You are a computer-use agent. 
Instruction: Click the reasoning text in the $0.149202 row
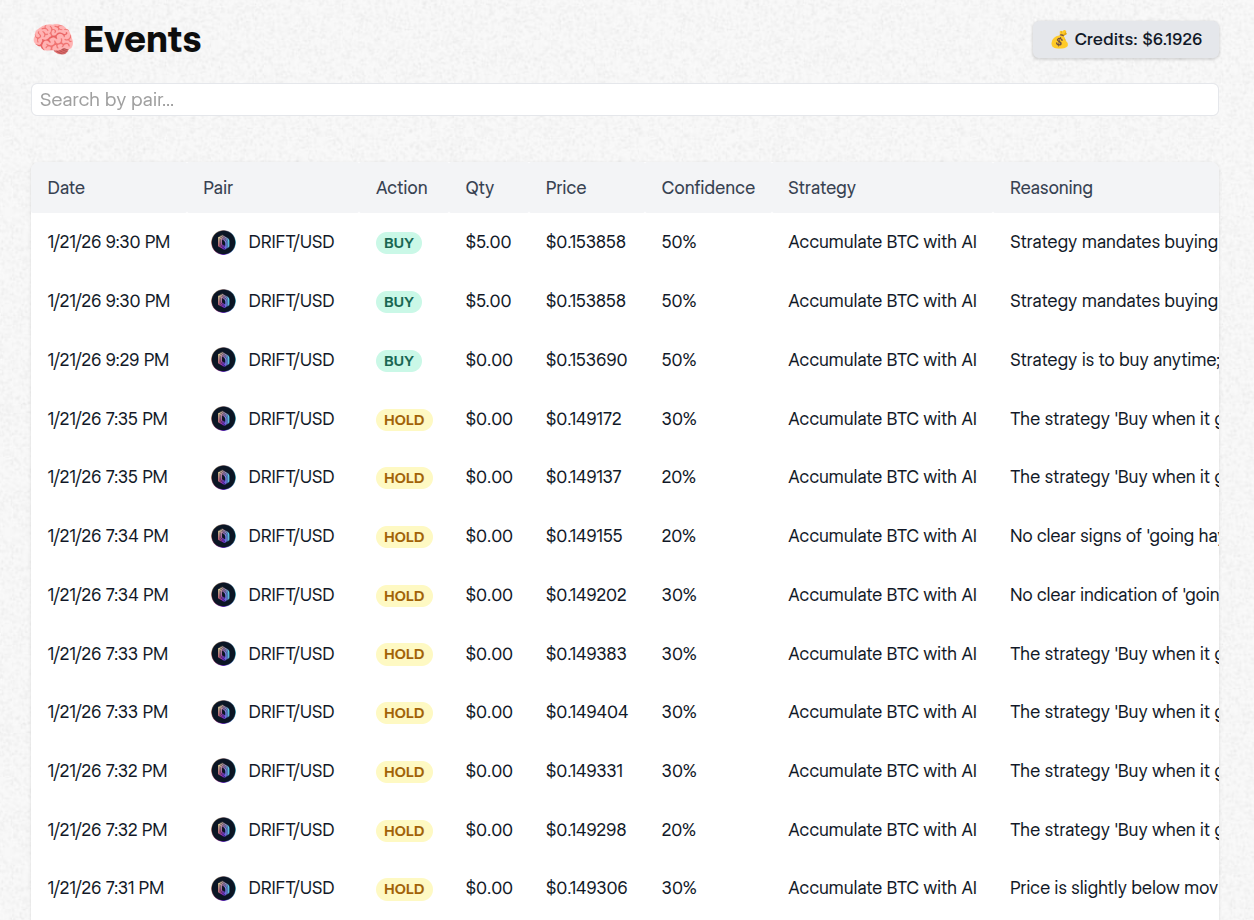coord(1113,595)
